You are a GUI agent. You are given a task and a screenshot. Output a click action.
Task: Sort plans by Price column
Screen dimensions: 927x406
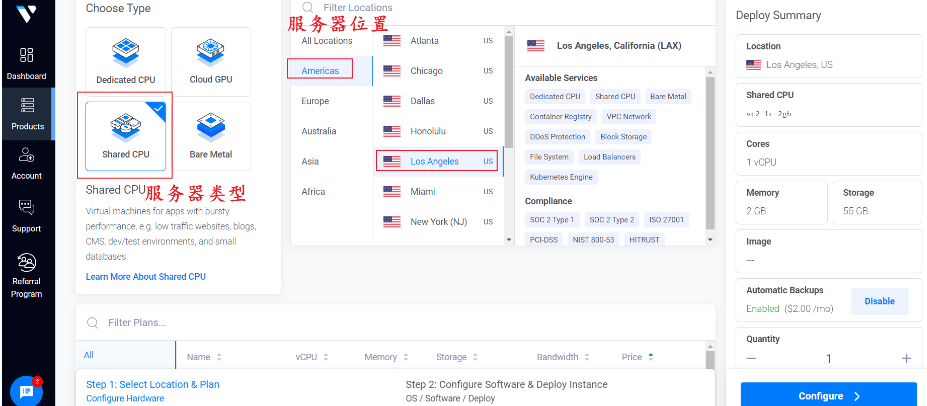(x=637, y=357)
